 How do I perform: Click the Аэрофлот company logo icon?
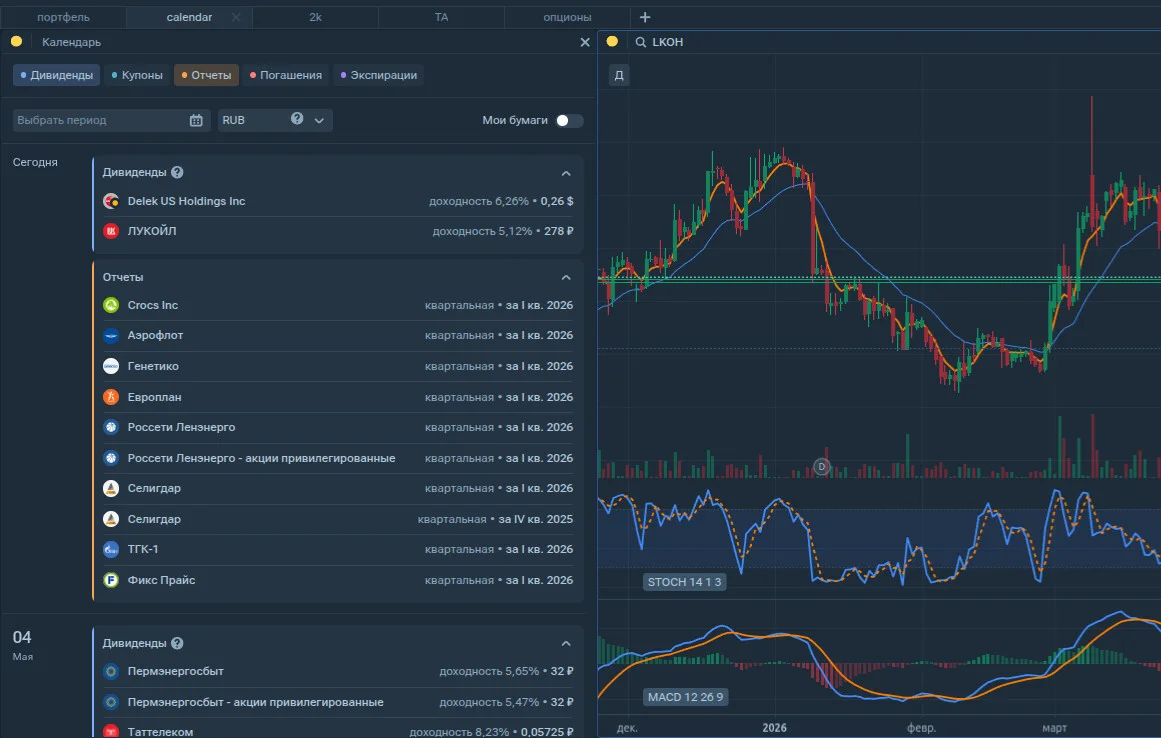point(111,335)
